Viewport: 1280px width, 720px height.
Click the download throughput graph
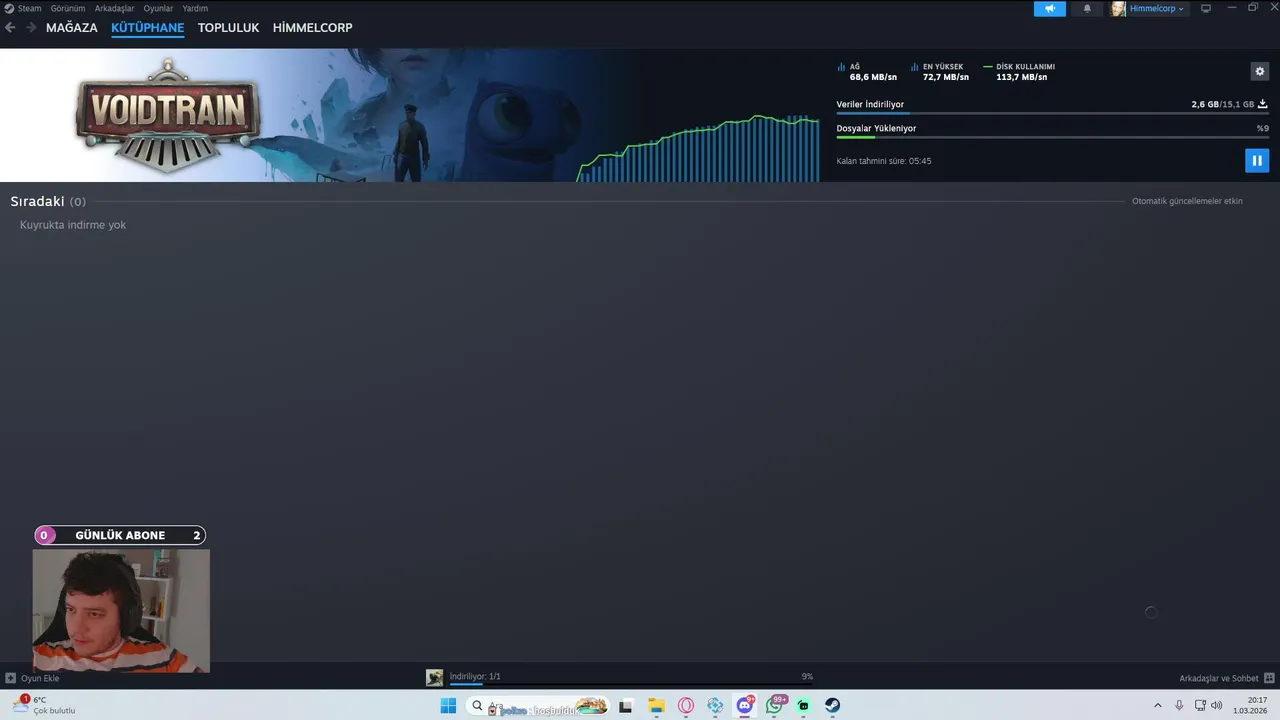[x=698, y=148]
